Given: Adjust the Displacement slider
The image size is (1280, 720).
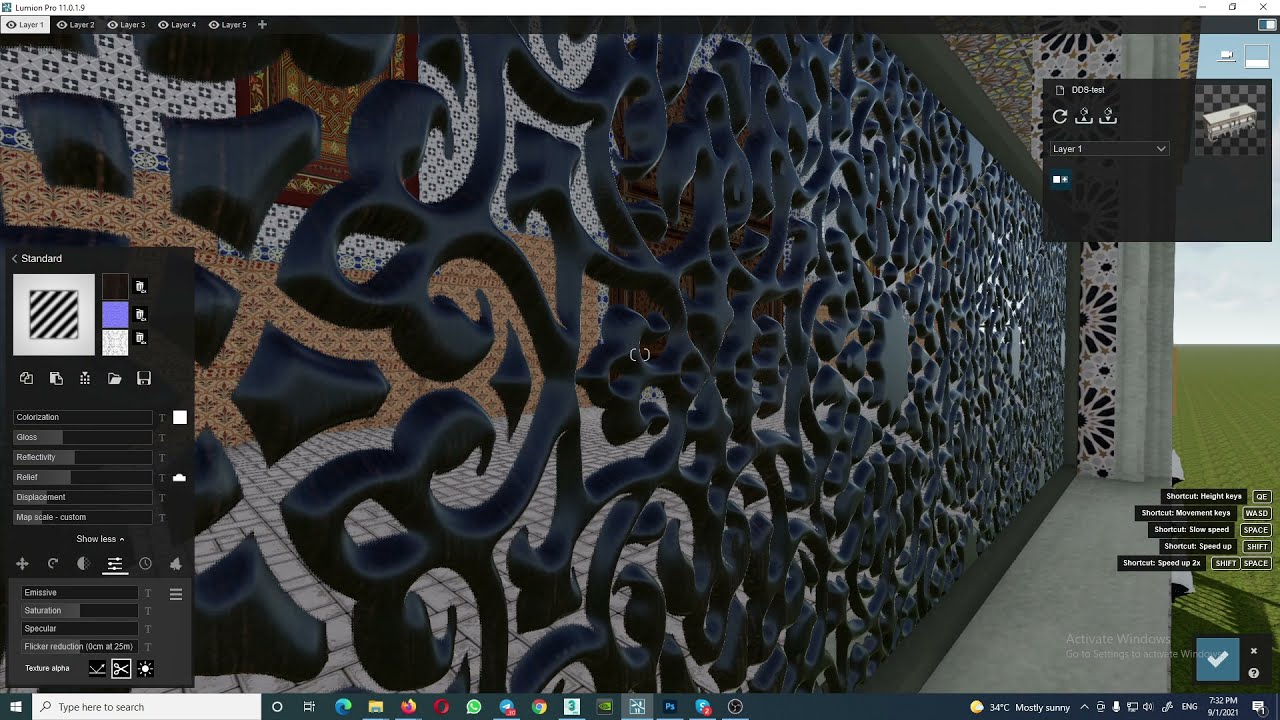Looking at the screenshot, I should [x=83, y=497].
